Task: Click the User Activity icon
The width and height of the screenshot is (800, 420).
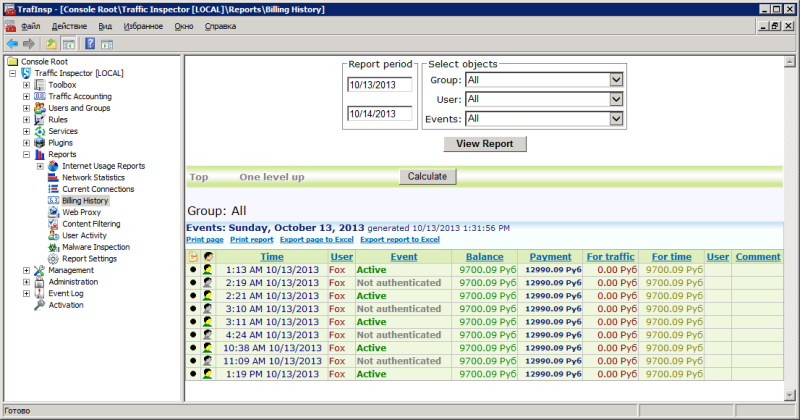Action: coord(53,235)
